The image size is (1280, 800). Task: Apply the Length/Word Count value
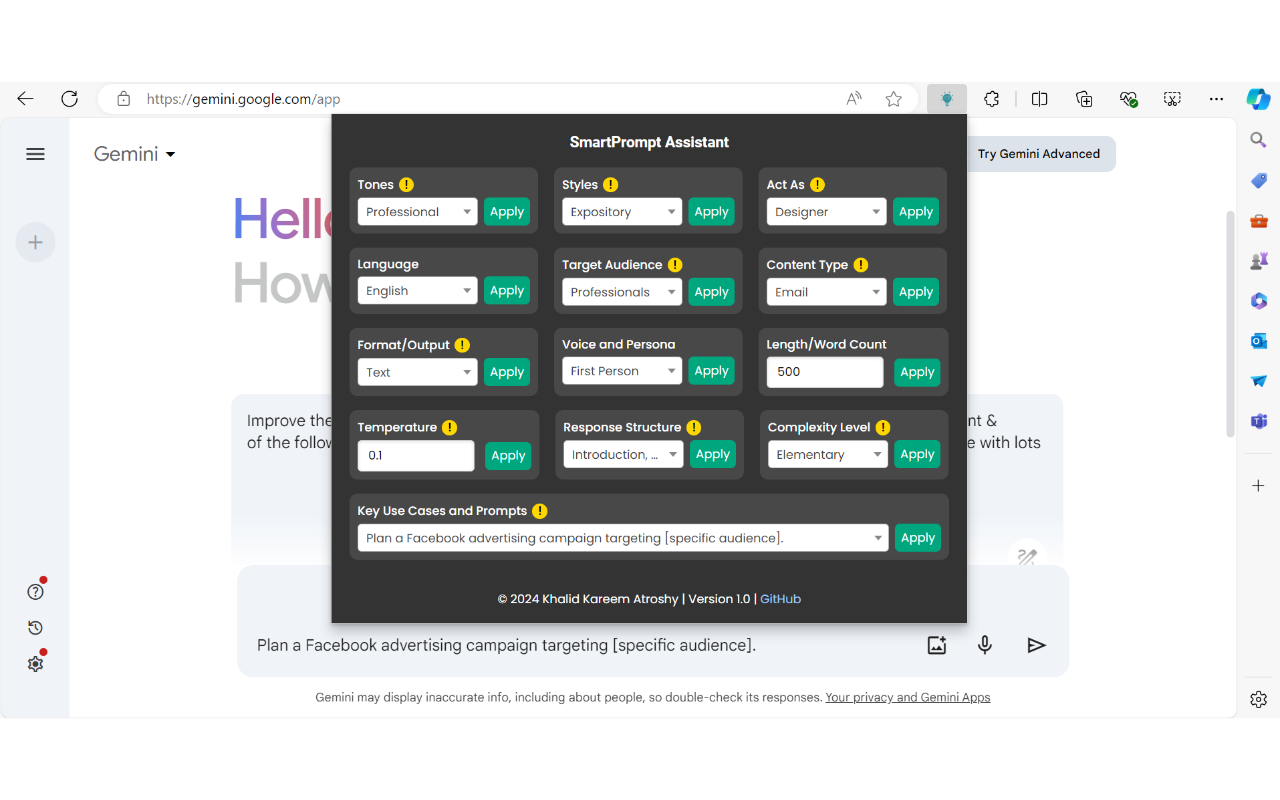[x=917, y=372]
